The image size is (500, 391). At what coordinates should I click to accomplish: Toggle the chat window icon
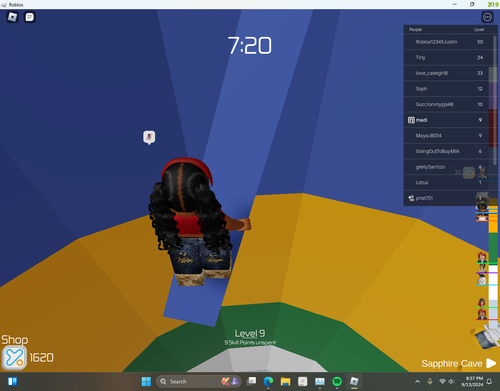30,17
